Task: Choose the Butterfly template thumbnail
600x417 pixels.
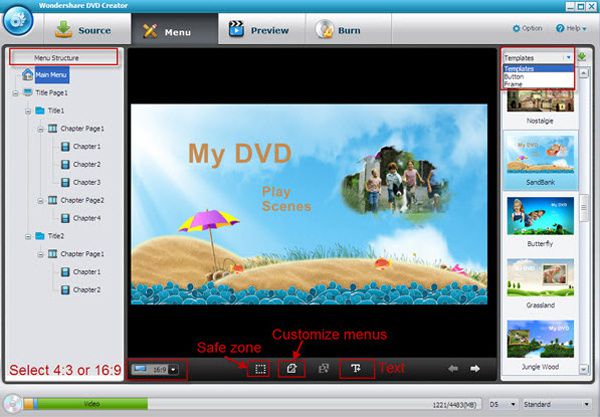Action: (540, 222)
